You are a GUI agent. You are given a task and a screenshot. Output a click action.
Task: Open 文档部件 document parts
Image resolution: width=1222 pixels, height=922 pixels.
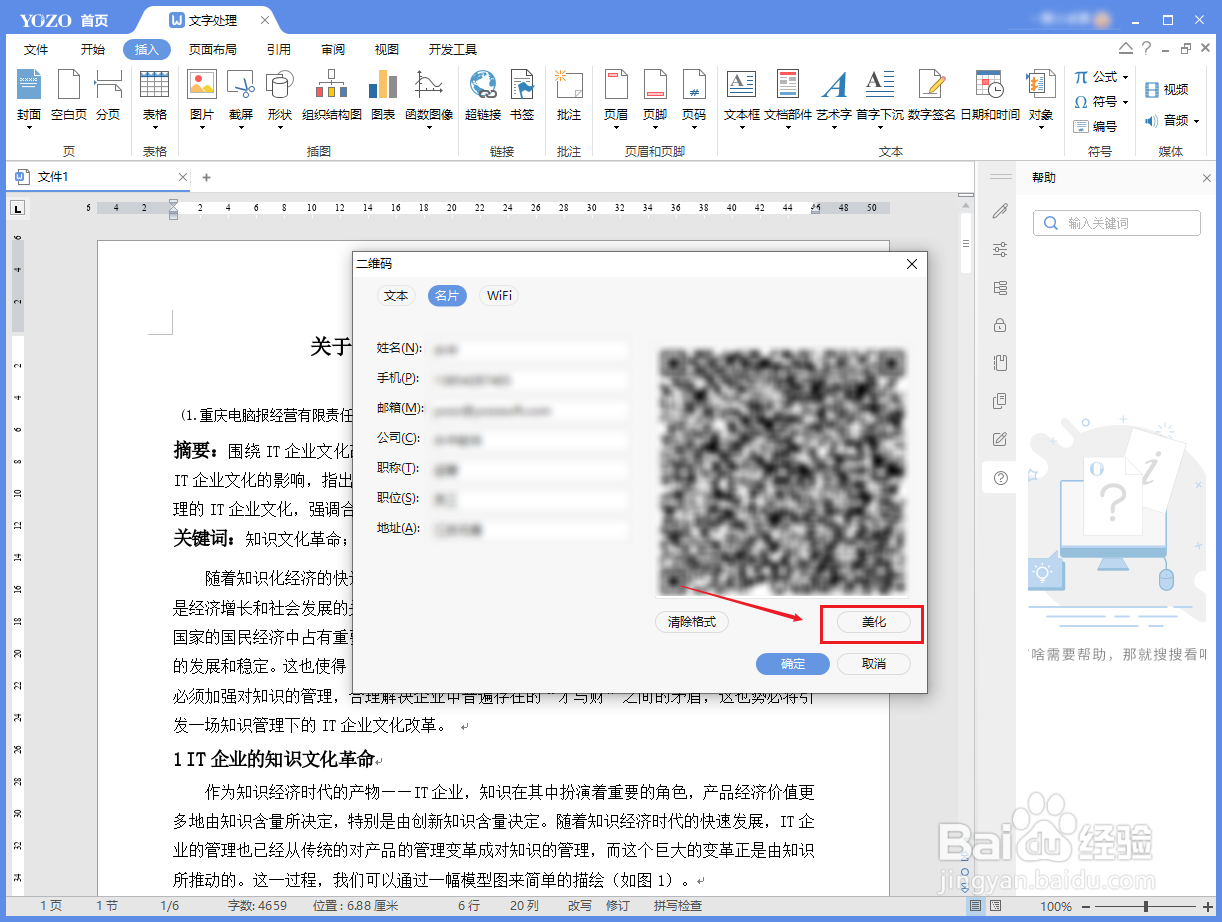(x=788, y=97)
